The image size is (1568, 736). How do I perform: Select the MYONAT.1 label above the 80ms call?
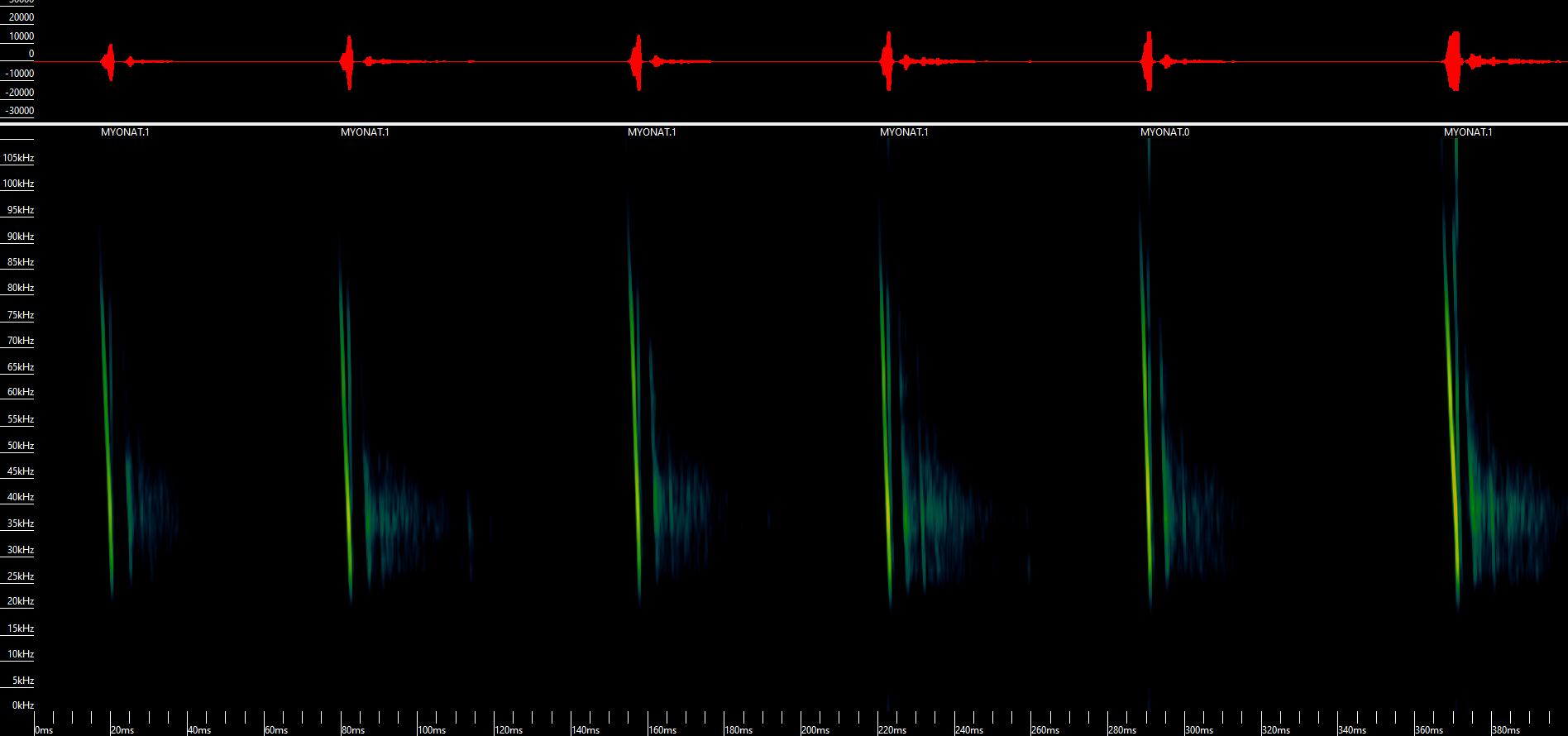365,132
